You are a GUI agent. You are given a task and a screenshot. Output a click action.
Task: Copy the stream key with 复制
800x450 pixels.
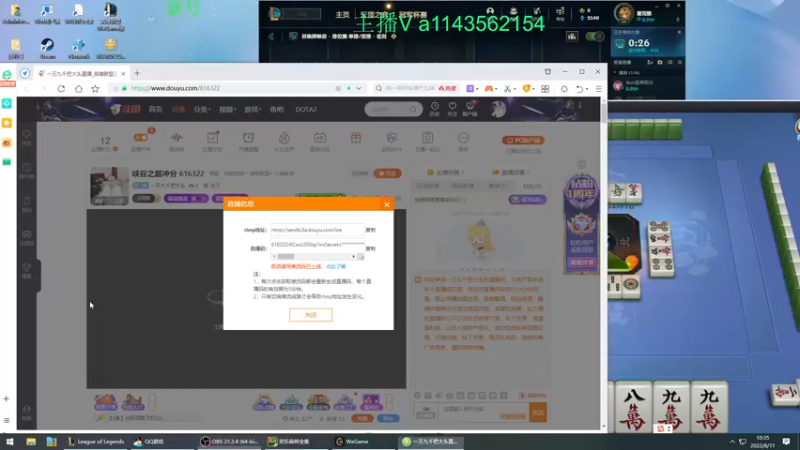pyautogui.click(x=370, y=249)
